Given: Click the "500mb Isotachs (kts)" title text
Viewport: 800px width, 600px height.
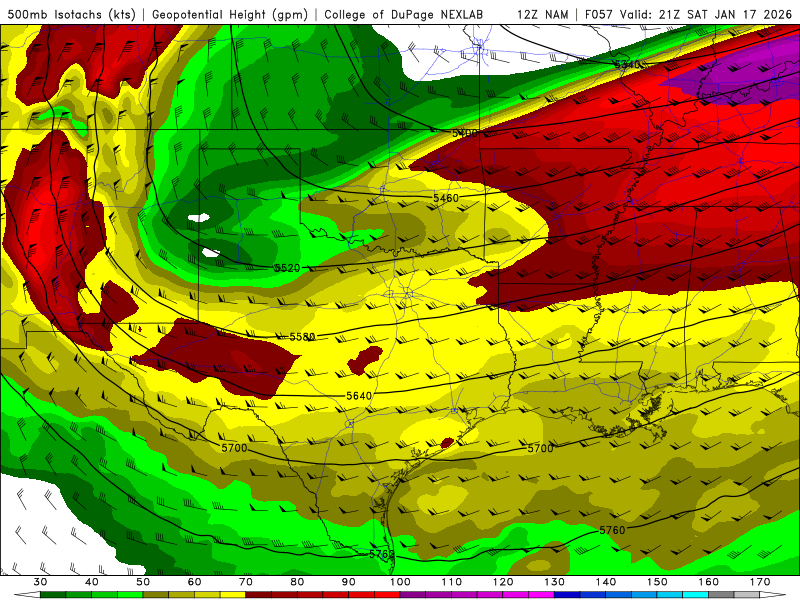Looking at the screenshot, I should coord(71,14).
